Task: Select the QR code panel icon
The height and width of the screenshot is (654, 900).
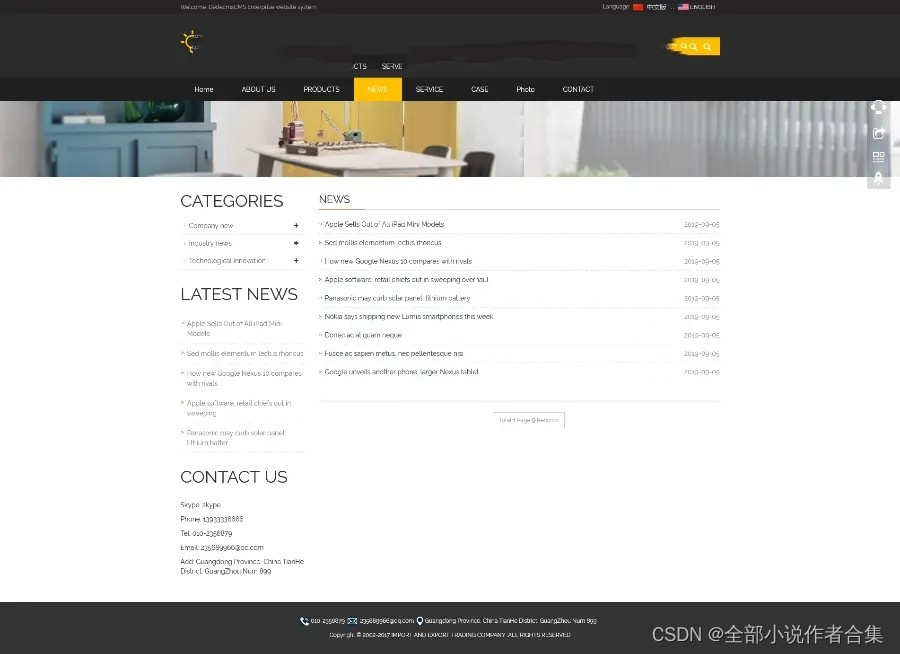Action: (879, 157)
